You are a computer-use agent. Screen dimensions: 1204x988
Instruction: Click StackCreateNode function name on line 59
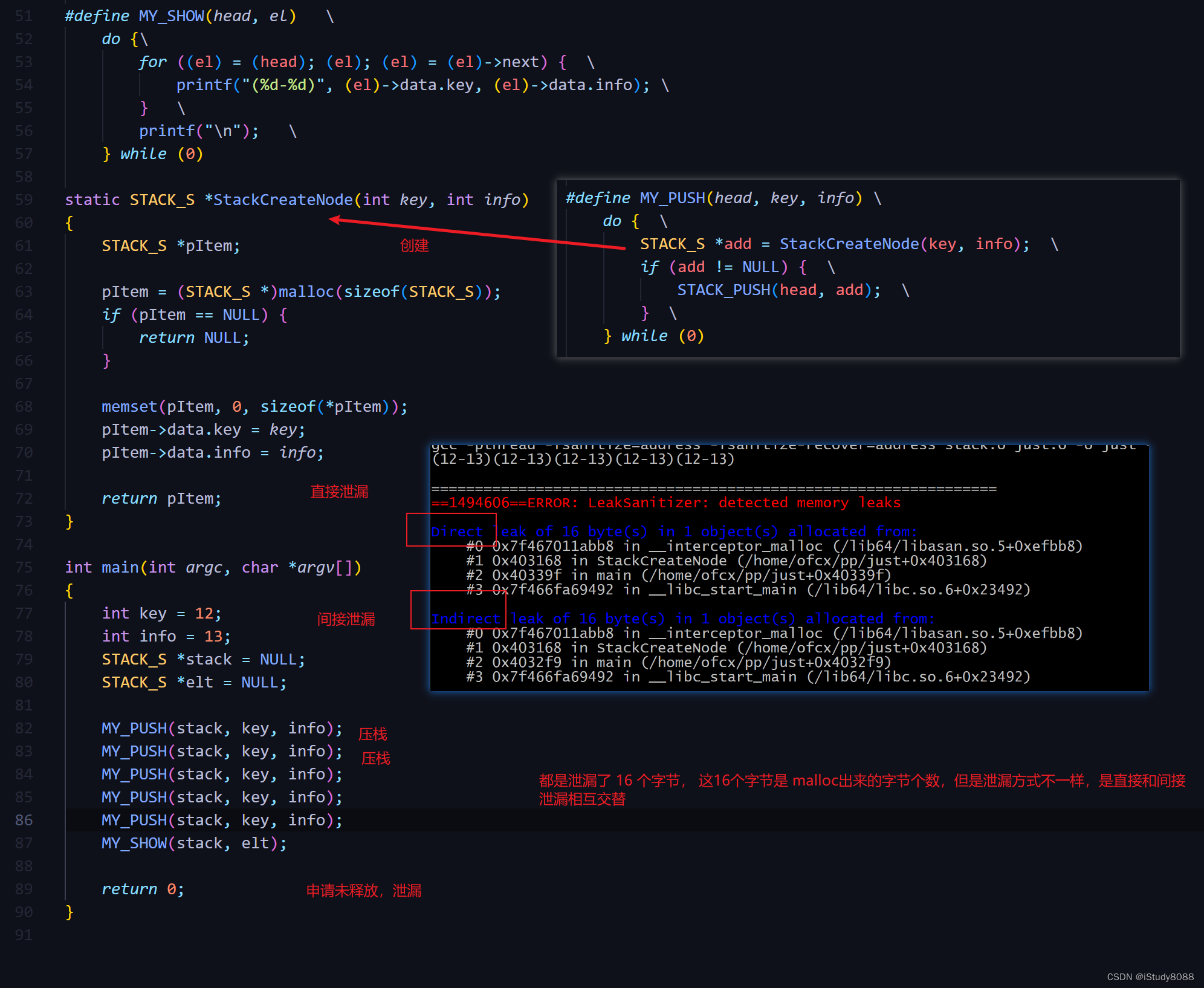282,200
